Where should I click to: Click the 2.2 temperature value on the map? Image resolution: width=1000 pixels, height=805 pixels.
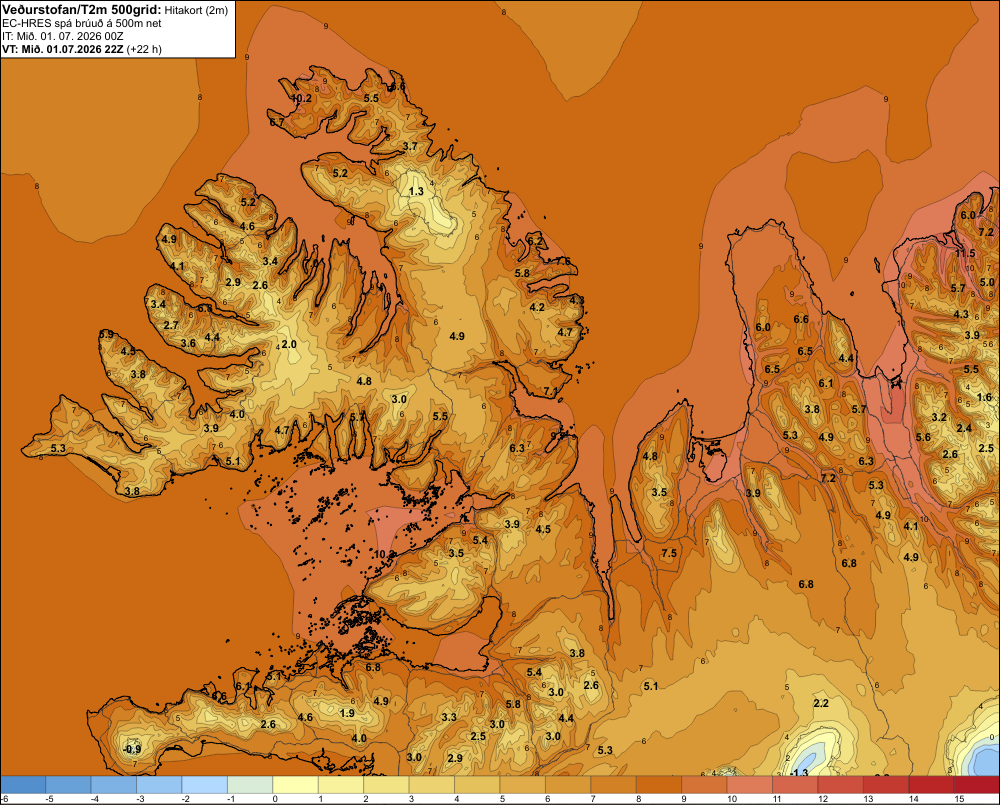click(821, 703)
